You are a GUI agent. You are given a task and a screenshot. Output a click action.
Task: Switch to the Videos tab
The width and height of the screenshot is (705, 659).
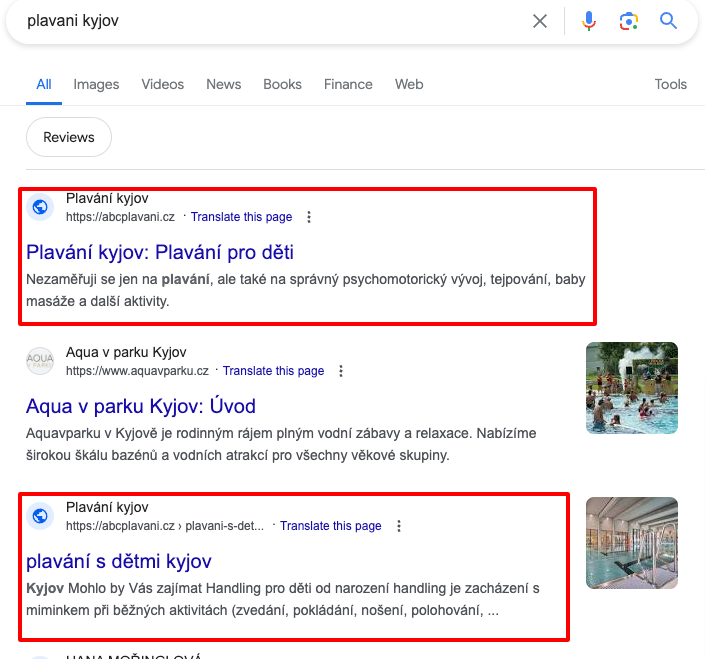coord(162,85)
